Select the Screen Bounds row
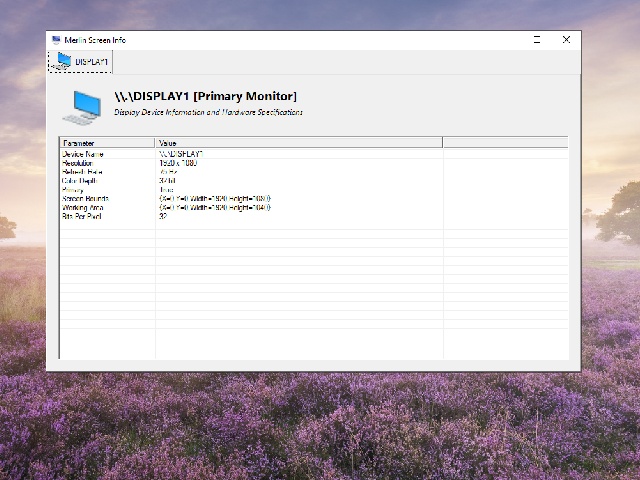Viewport: 640px width, 480px height. [x=313, y=199]
